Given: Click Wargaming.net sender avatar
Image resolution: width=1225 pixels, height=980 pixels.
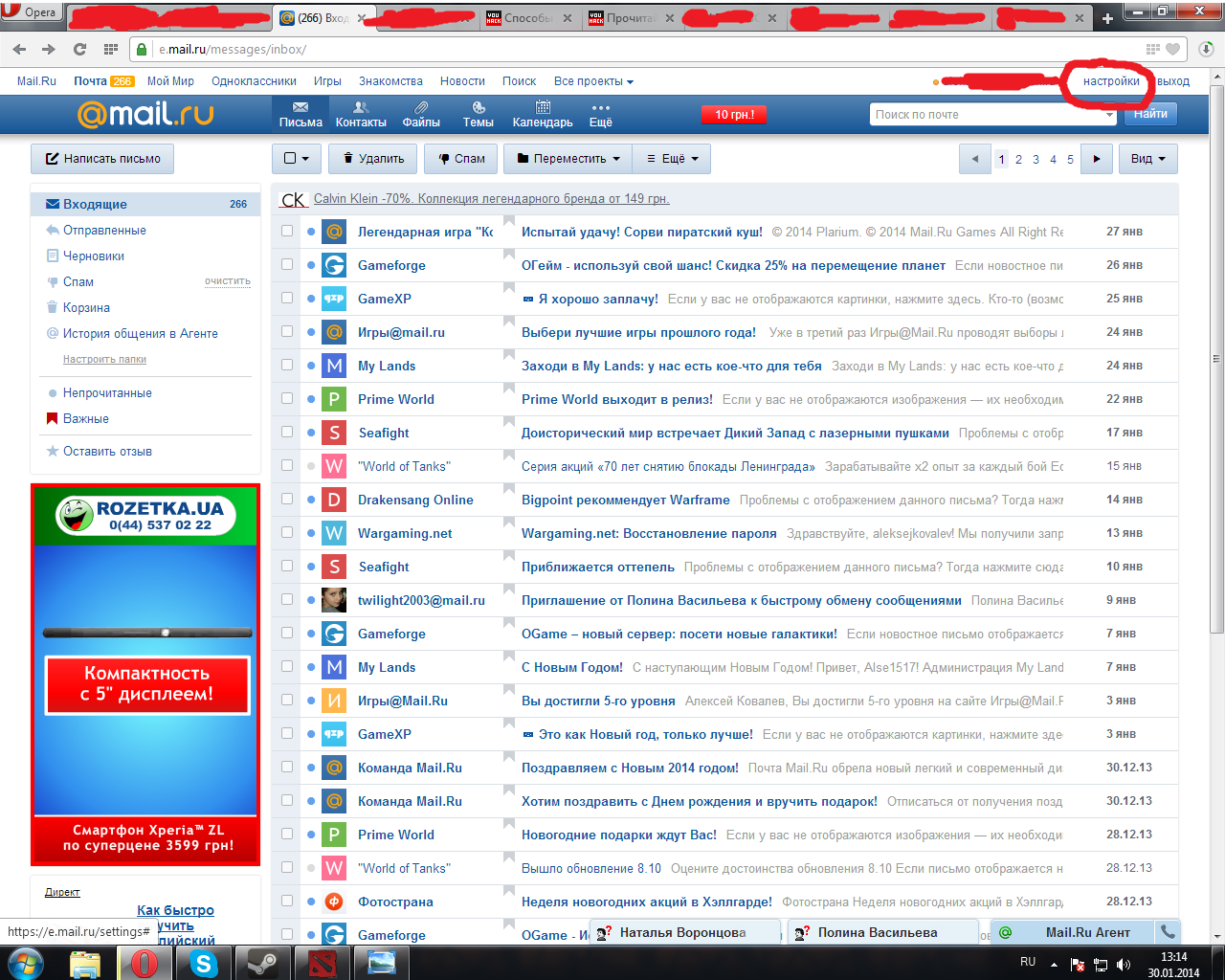Looking at the screenshot, I should click(334, 533).
